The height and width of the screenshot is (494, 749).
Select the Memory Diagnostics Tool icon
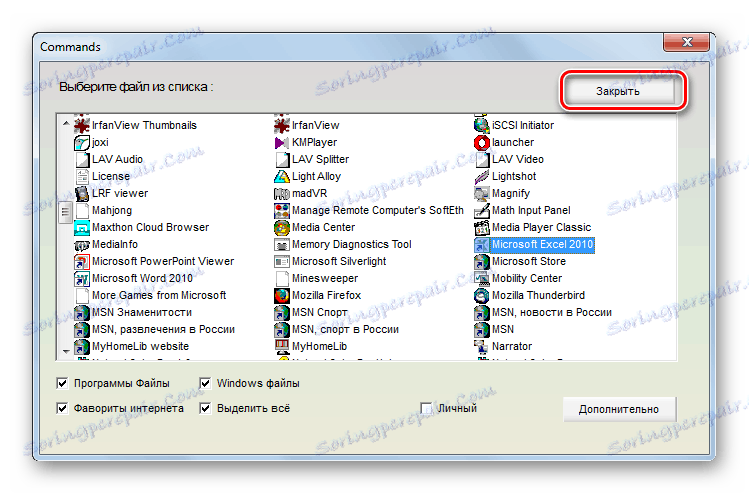click(x=282, y=245)
